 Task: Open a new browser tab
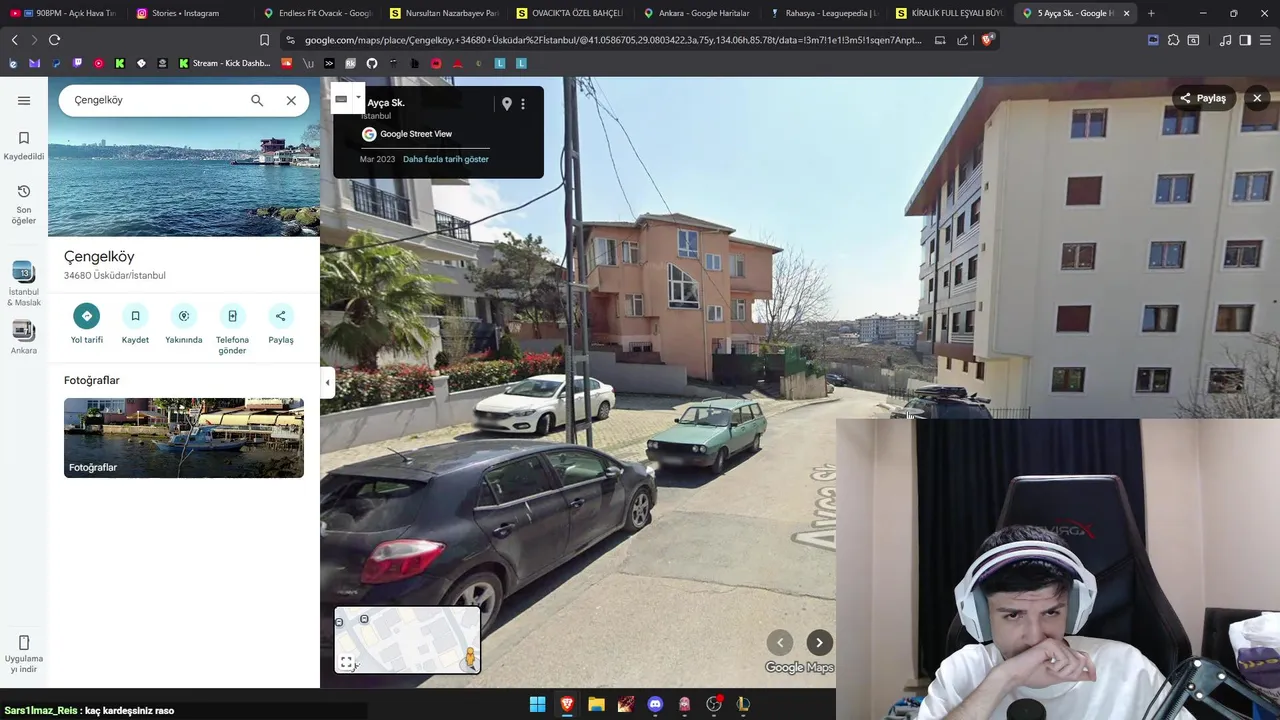[1151, 13]
